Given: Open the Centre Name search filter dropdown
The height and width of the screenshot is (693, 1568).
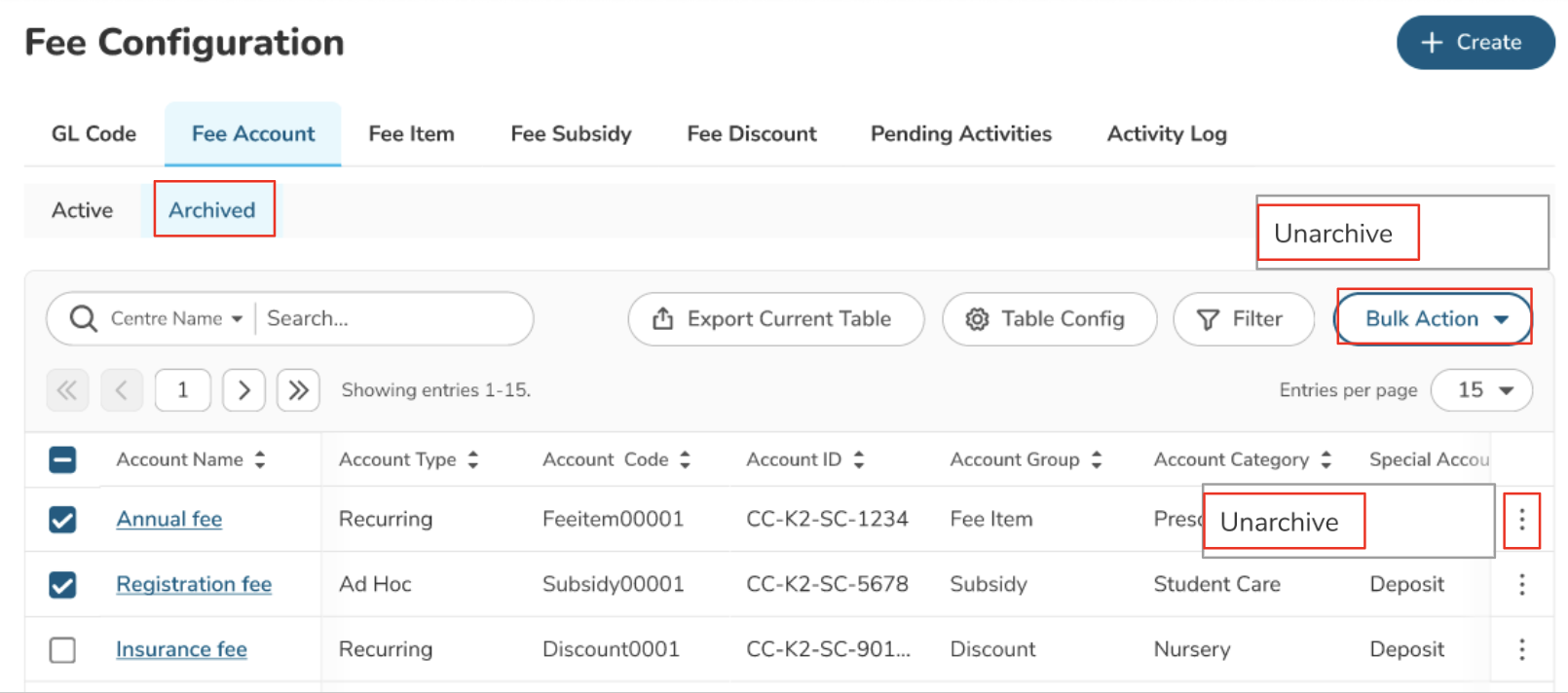Looking at the screenshot, I should [x=176, y=318].
